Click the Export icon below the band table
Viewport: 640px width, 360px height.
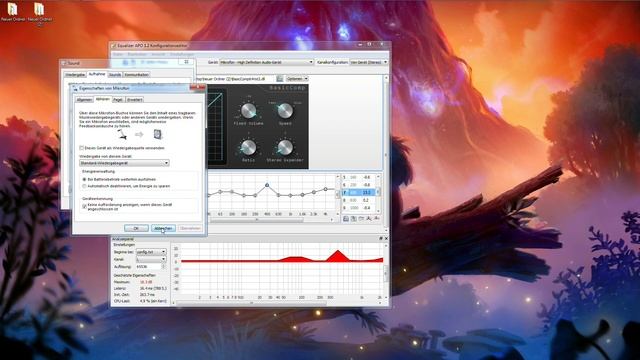tap(353, 219)
